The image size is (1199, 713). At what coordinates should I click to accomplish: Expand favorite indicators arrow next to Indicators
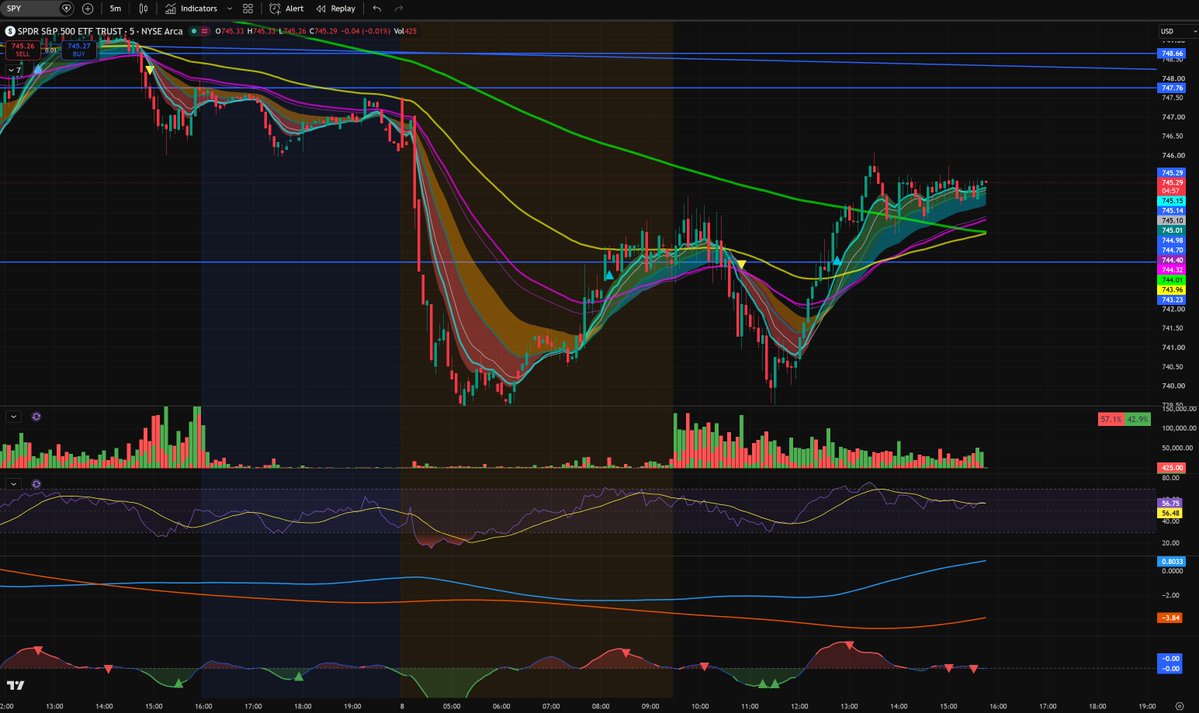click(229, 8)
